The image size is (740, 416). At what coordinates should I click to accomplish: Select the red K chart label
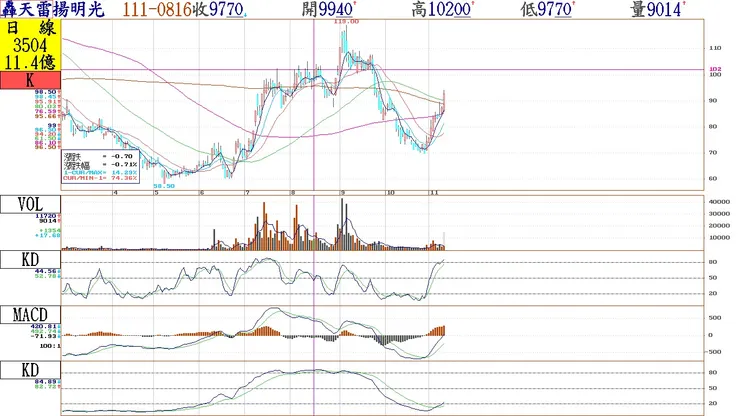click(30, 80)
